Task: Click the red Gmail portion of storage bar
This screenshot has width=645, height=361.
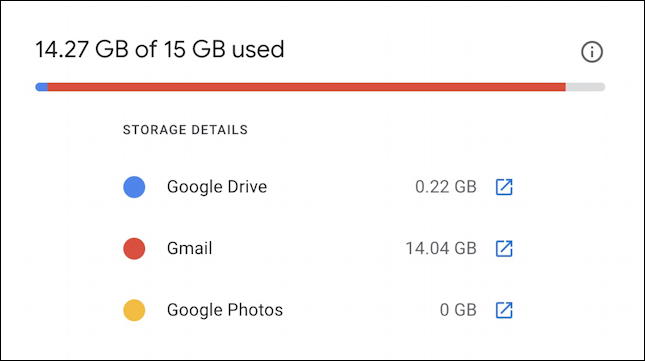Action: [306, 87]
